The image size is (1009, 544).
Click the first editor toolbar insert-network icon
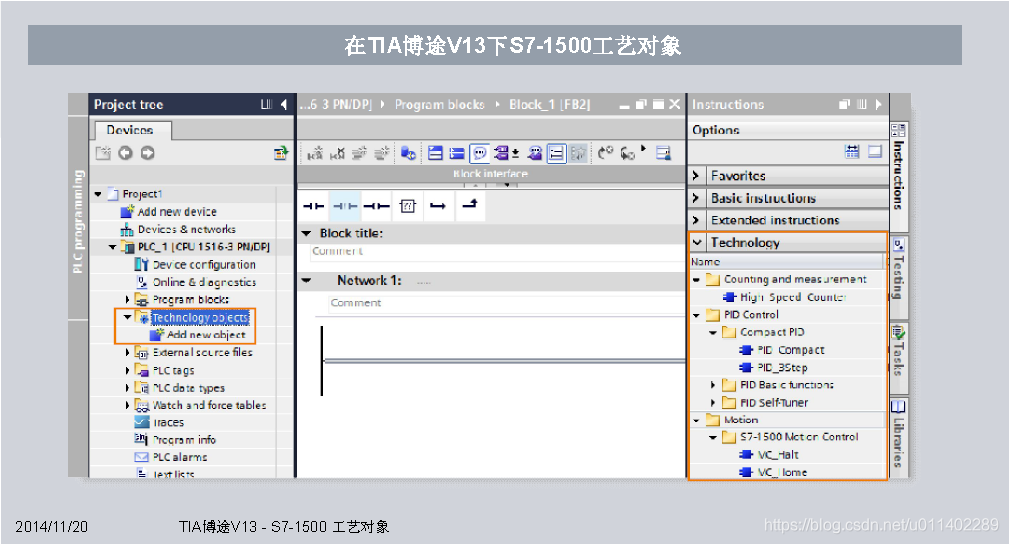click(315, 153)
